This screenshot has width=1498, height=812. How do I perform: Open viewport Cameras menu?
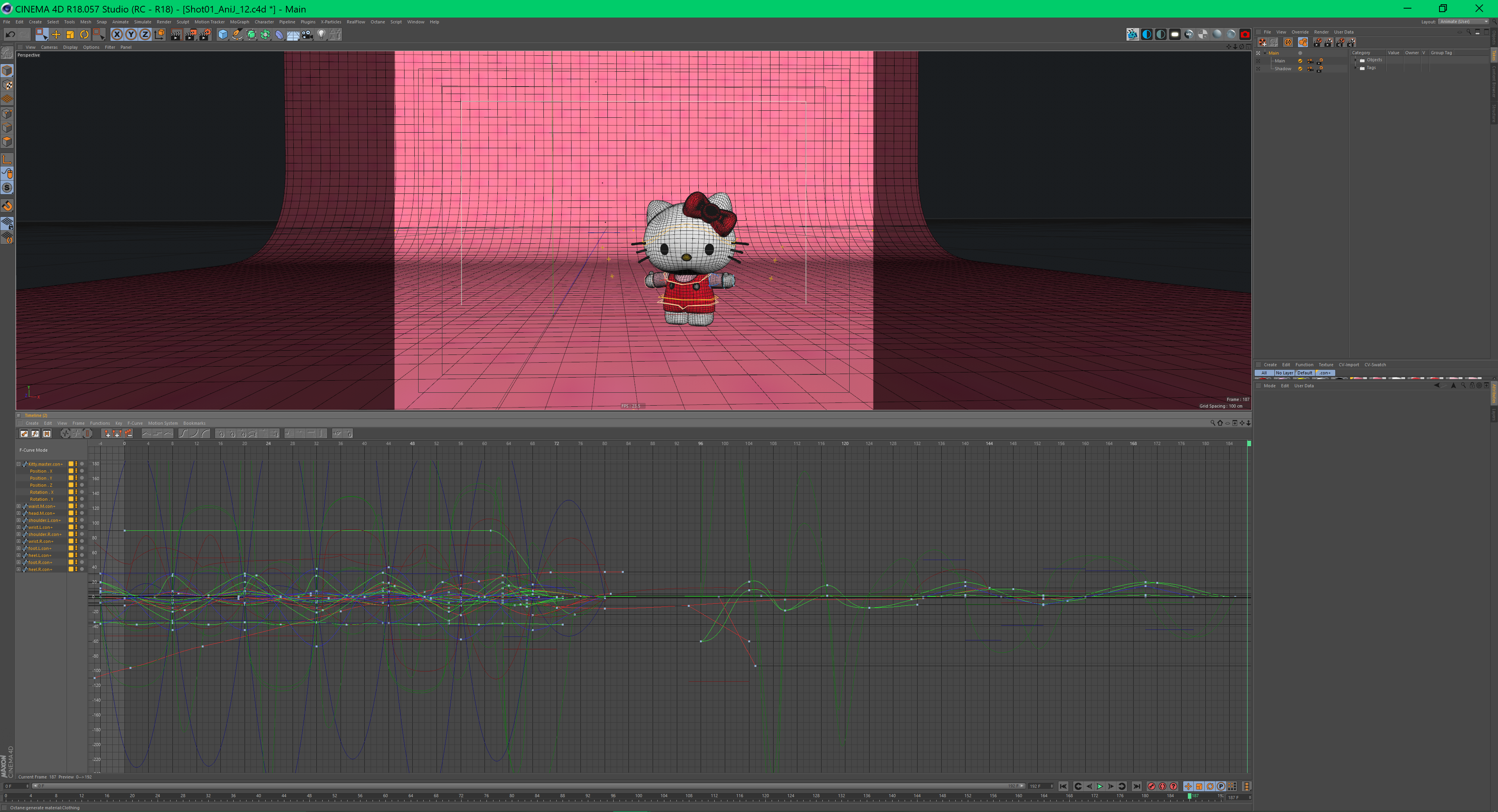(x=49, y=47)
